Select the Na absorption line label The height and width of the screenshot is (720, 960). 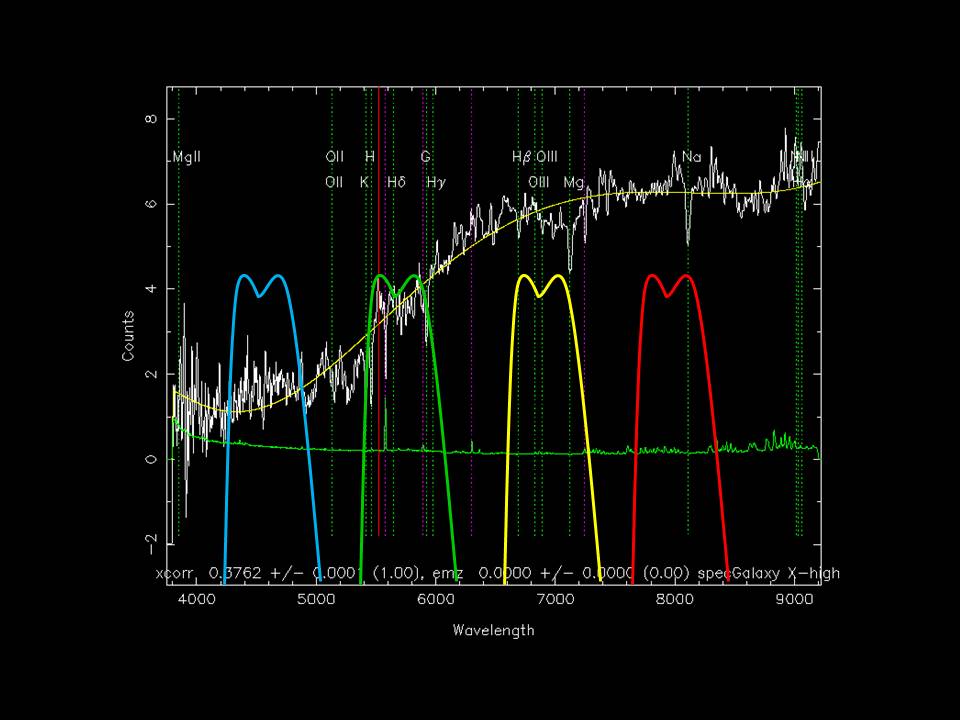(x=691, y=157)
